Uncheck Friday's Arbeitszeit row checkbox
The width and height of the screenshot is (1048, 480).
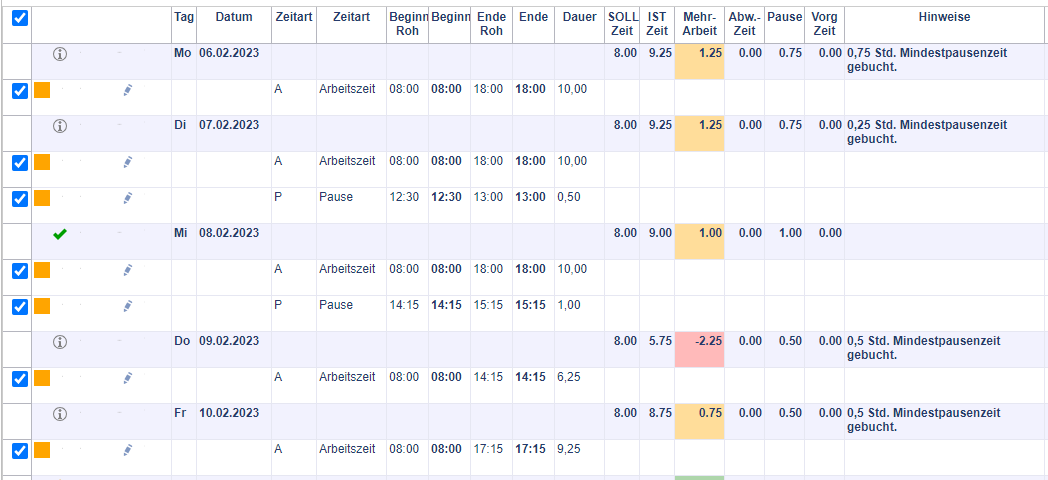[20, 450]
